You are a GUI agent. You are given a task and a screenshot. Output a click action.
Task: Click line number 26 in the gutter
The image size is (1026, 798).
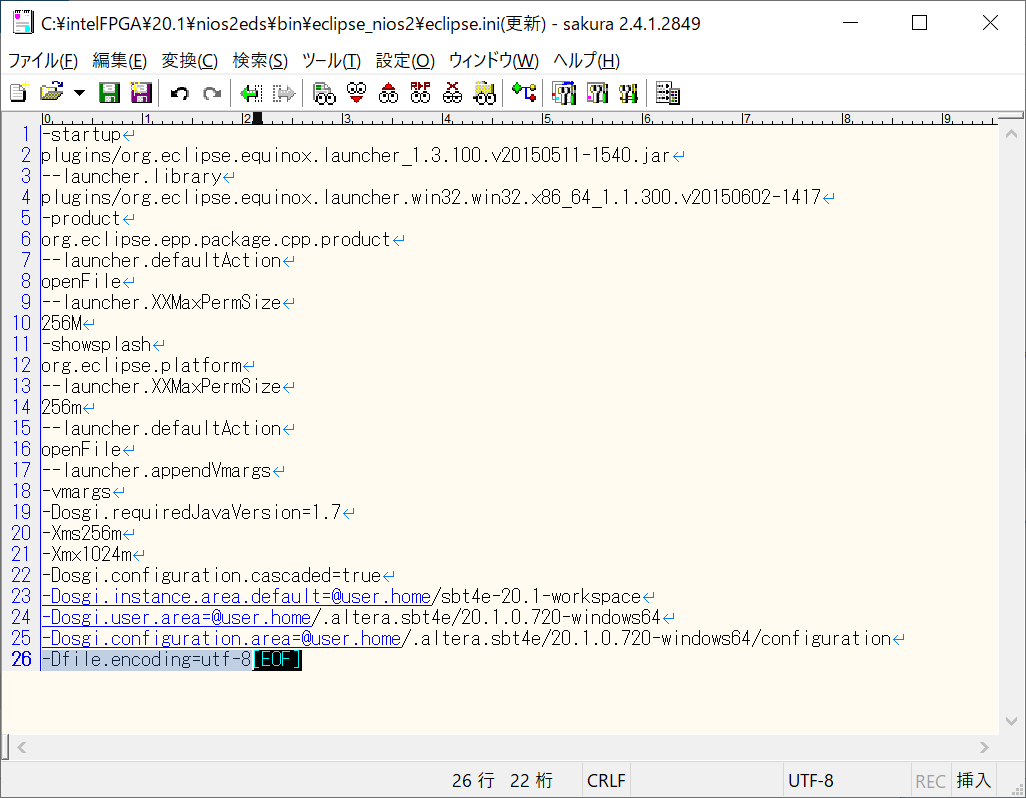(21, 659)
